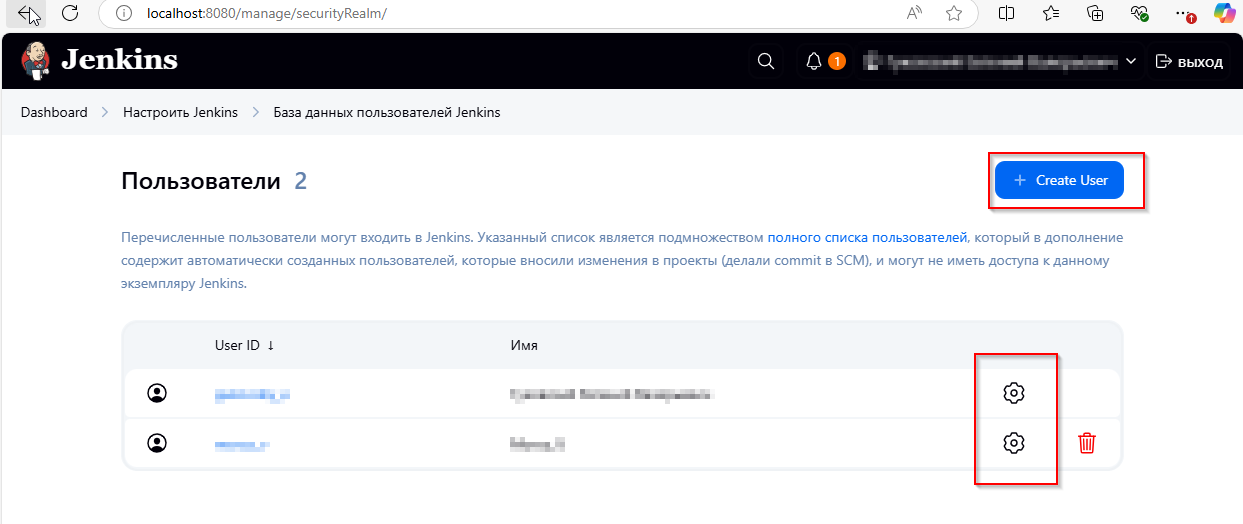The height and width of the screenshot is (524, 1243).
Task: Log out using the выход button
Action: coord(1189,62)
